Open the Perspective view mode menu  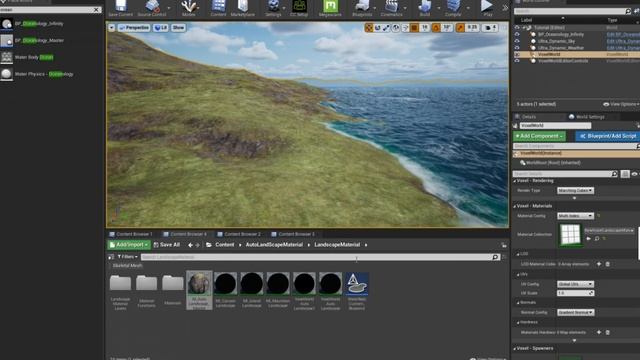pyautogui.click(x=134, y=28)
